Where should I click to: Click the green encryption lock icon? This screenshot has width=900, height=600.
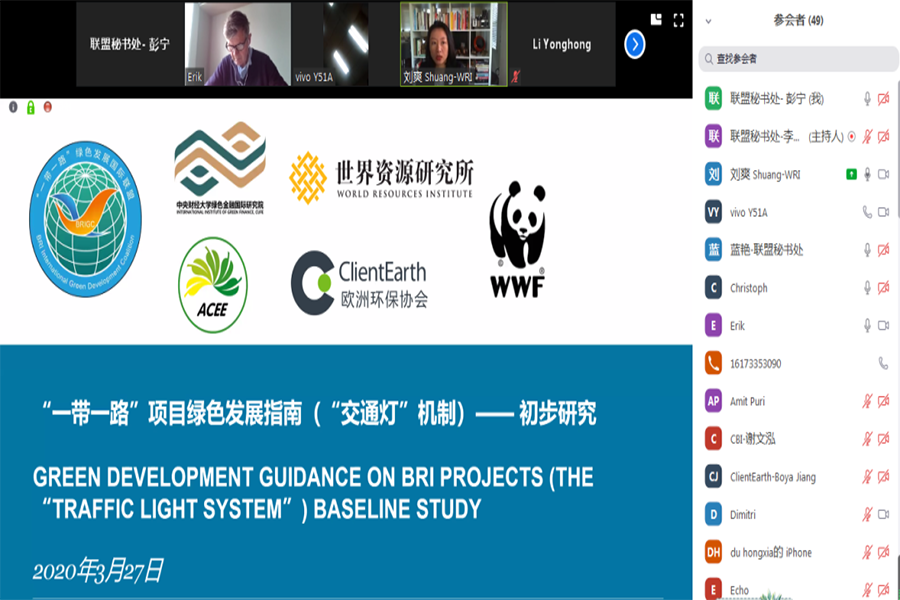pyautogui.click(x=30, y=107)
